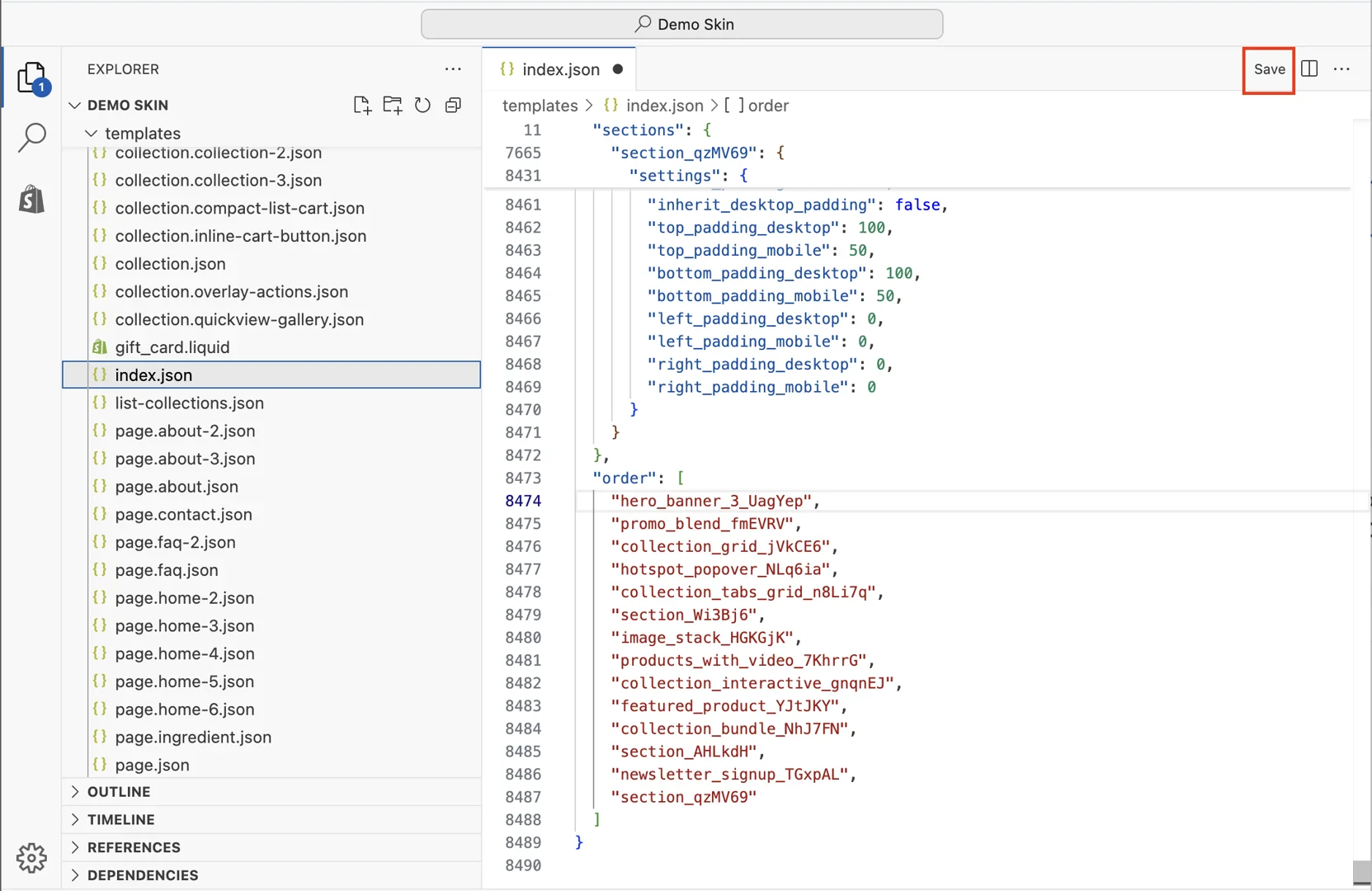
Task: Select page.home-2.json in the Explorer
Action: [184, 597]
